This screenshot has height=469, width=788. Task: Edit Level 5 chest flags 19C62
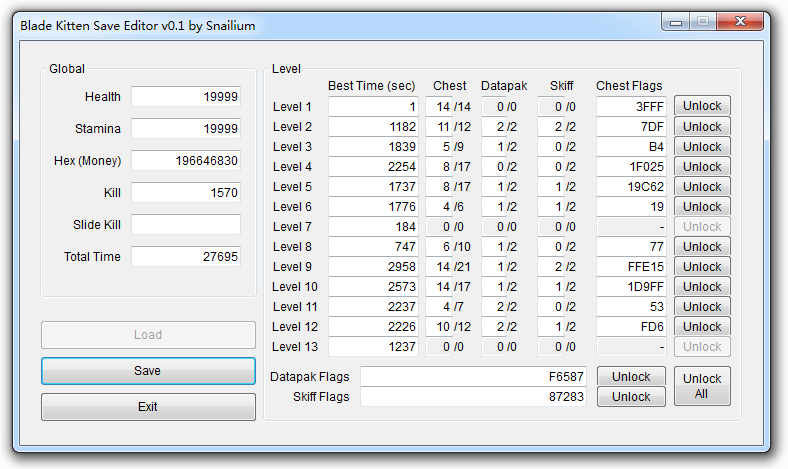tap(632, 187)
